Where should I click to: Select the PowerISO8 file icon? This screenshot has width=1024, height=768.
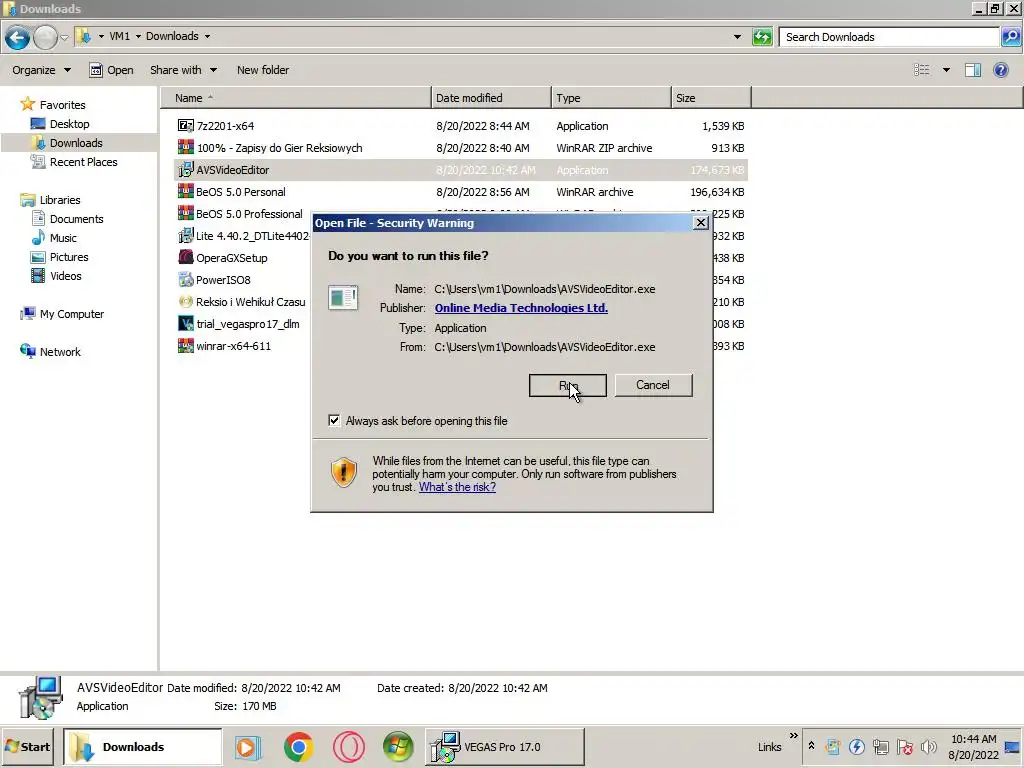tap(185, 280)
